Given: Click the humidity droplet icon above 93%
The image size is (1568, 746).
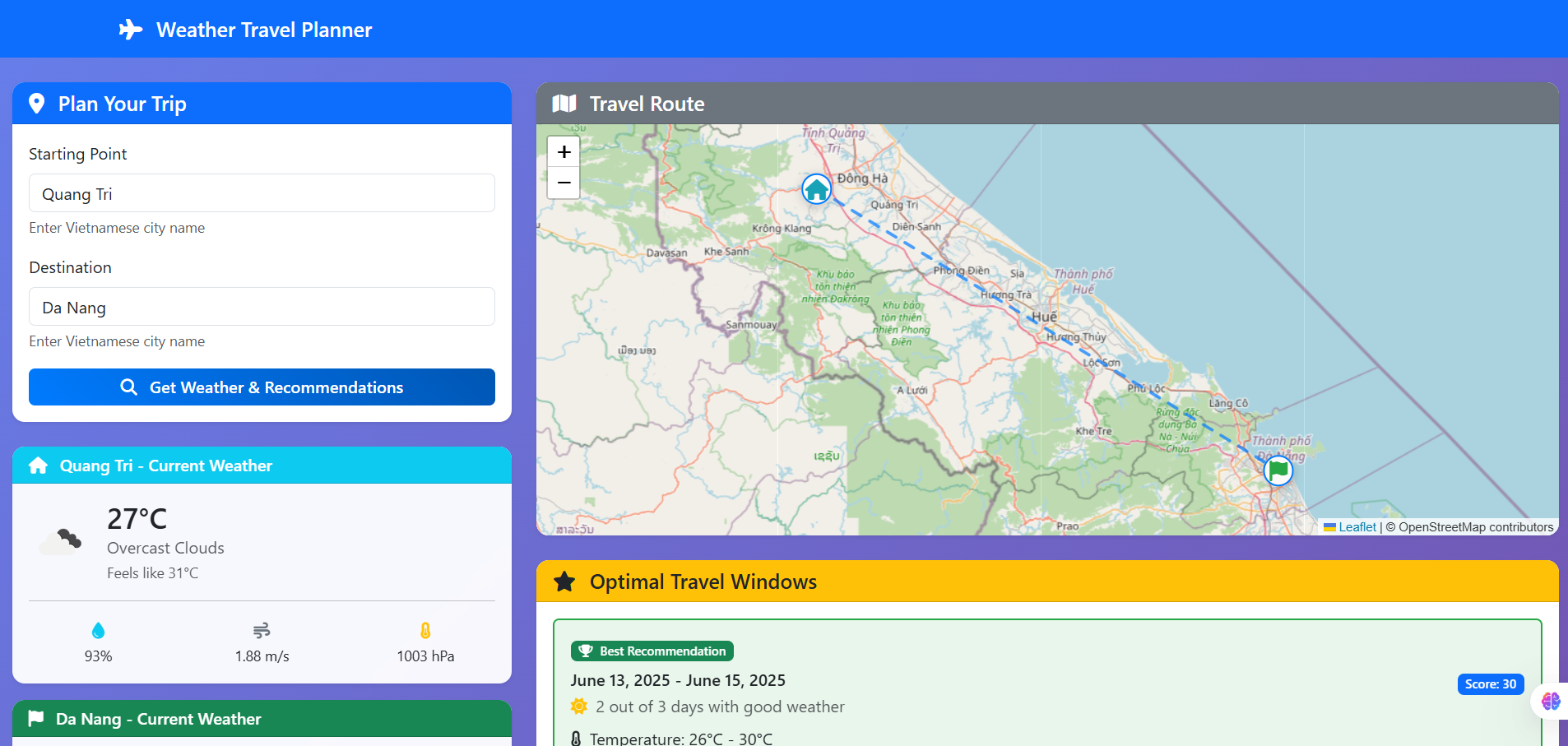Looking at the screenshot, I should coord(99,630).
